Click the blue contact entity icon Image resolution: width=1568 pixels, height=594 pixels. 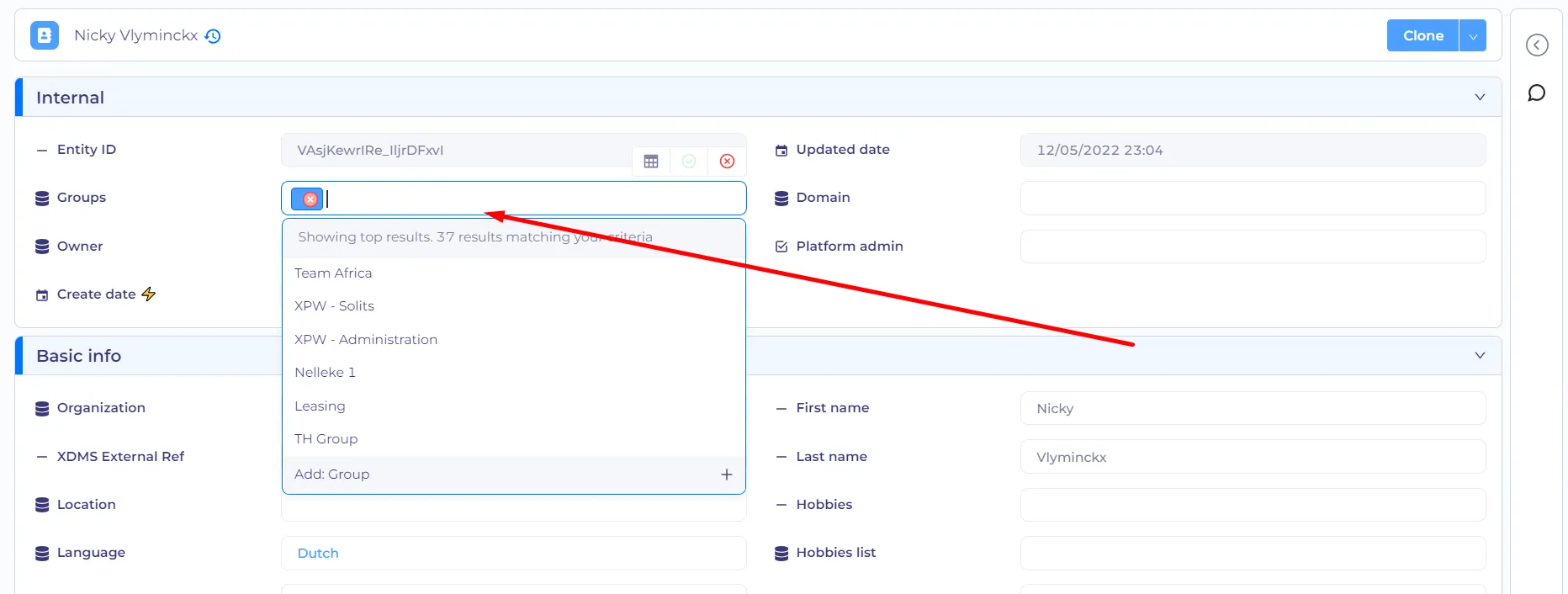pos(45,35)
